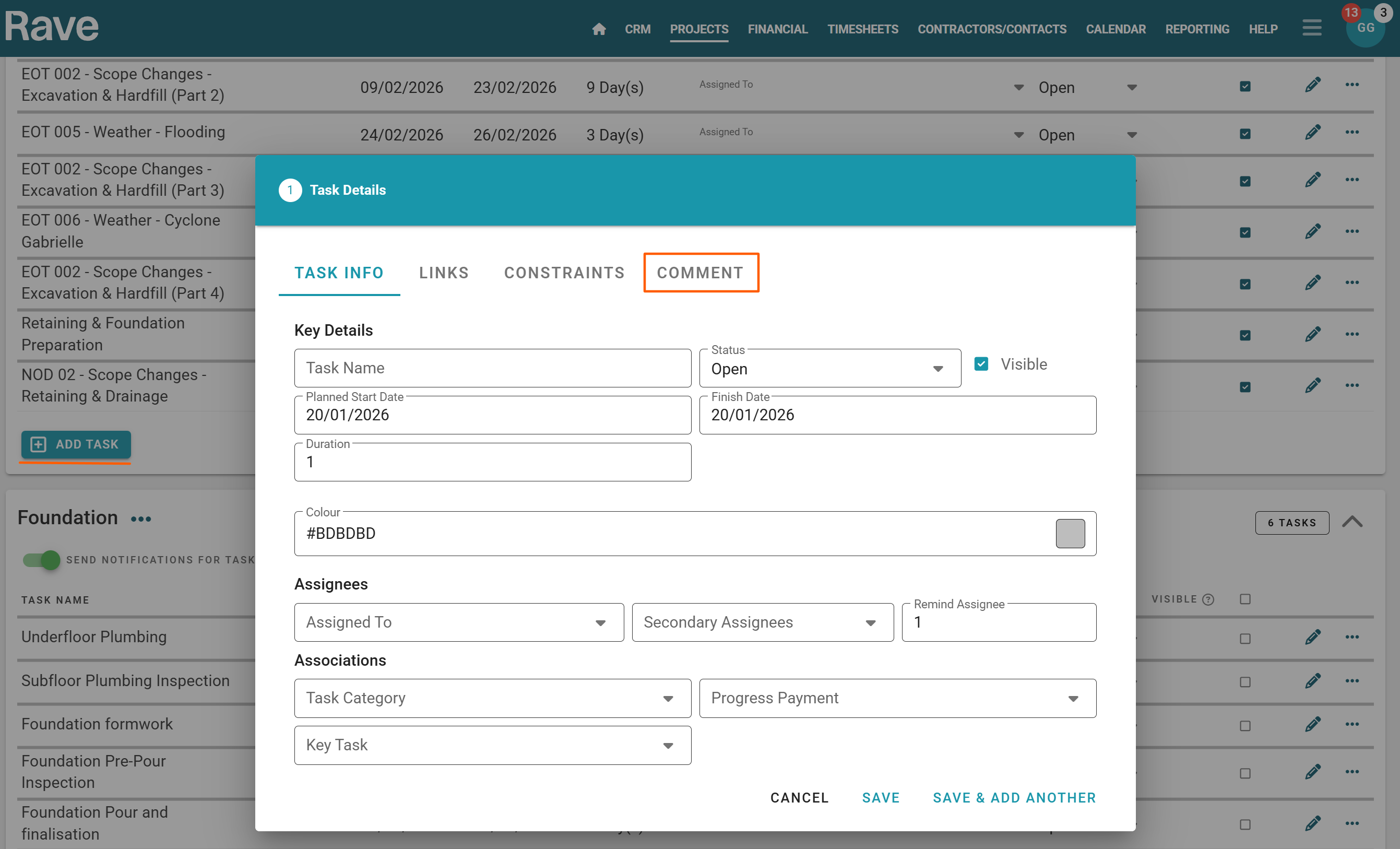The height and width of the screenshot is (849, 1400).
Task: Open more options for Underfloor Plumbing row
Action: 1351,637
